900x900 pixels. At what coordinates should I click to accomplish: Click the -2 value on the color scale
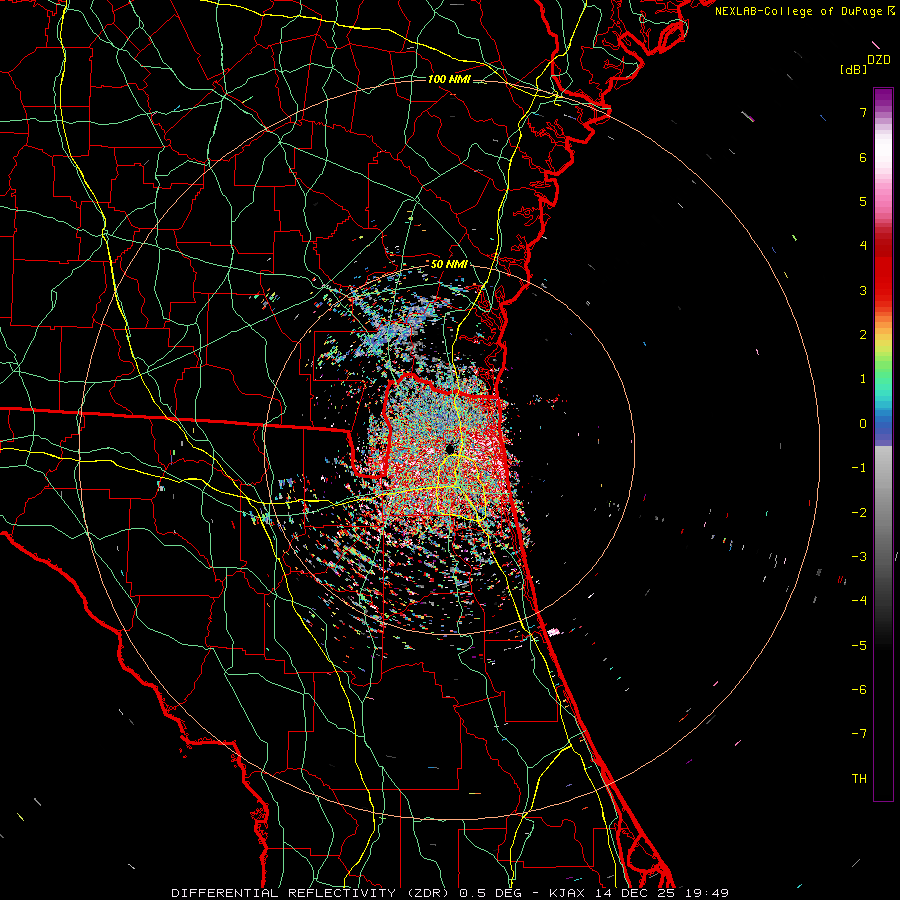(859, 513)
